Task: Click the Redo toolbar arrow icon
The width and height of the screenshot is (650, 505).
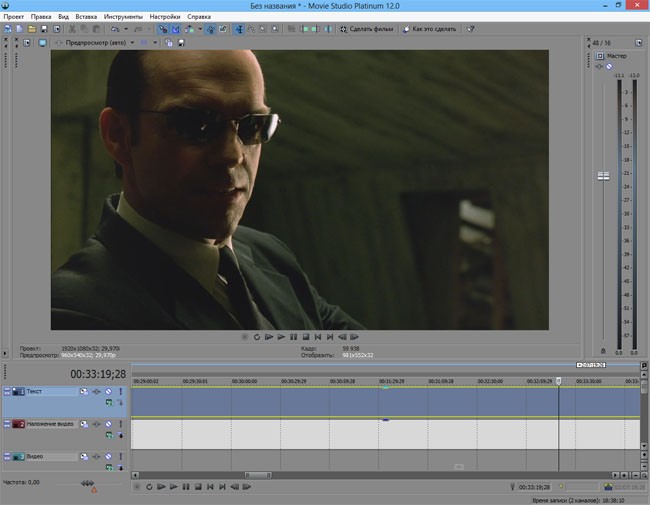Action: (138, 29)
